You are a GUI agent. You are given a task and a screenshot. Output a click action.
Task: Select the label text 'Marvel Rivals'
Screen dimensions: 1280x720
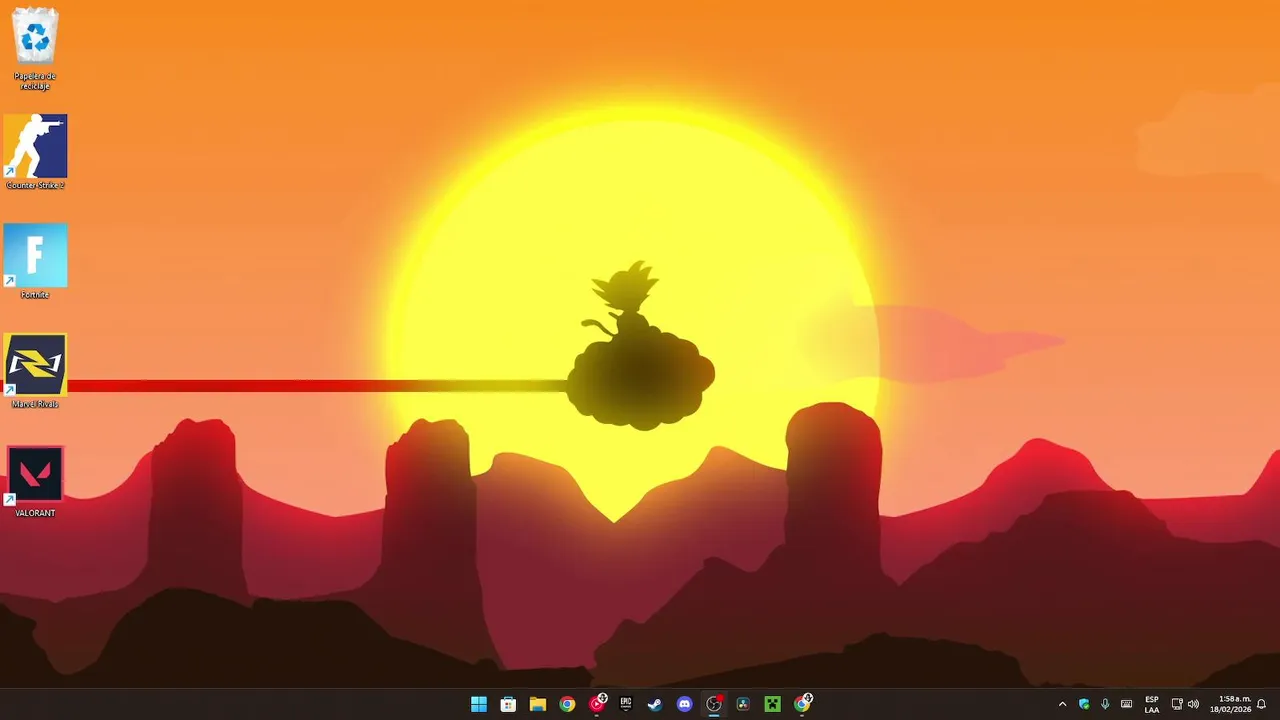[x=35, y=404]
